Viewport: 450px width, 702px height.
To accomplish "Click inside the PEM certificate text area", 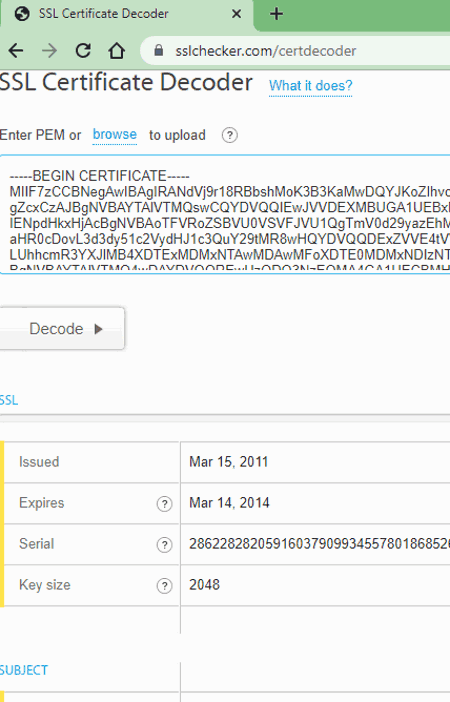I will tap(225, 214).
